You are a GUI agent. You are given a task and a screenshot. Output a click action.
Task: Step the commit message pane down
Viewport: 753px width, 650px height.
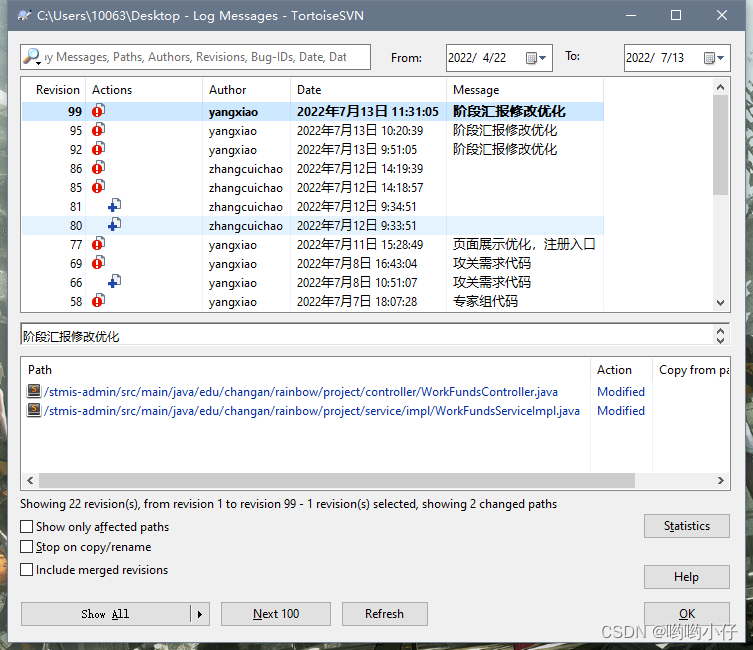(720, 340)
